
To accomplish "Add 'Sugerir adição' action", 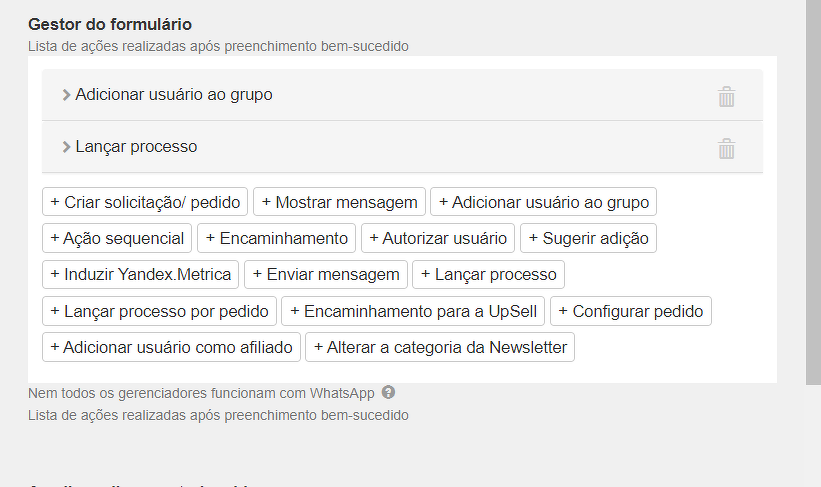I will (x=588, y=238).
